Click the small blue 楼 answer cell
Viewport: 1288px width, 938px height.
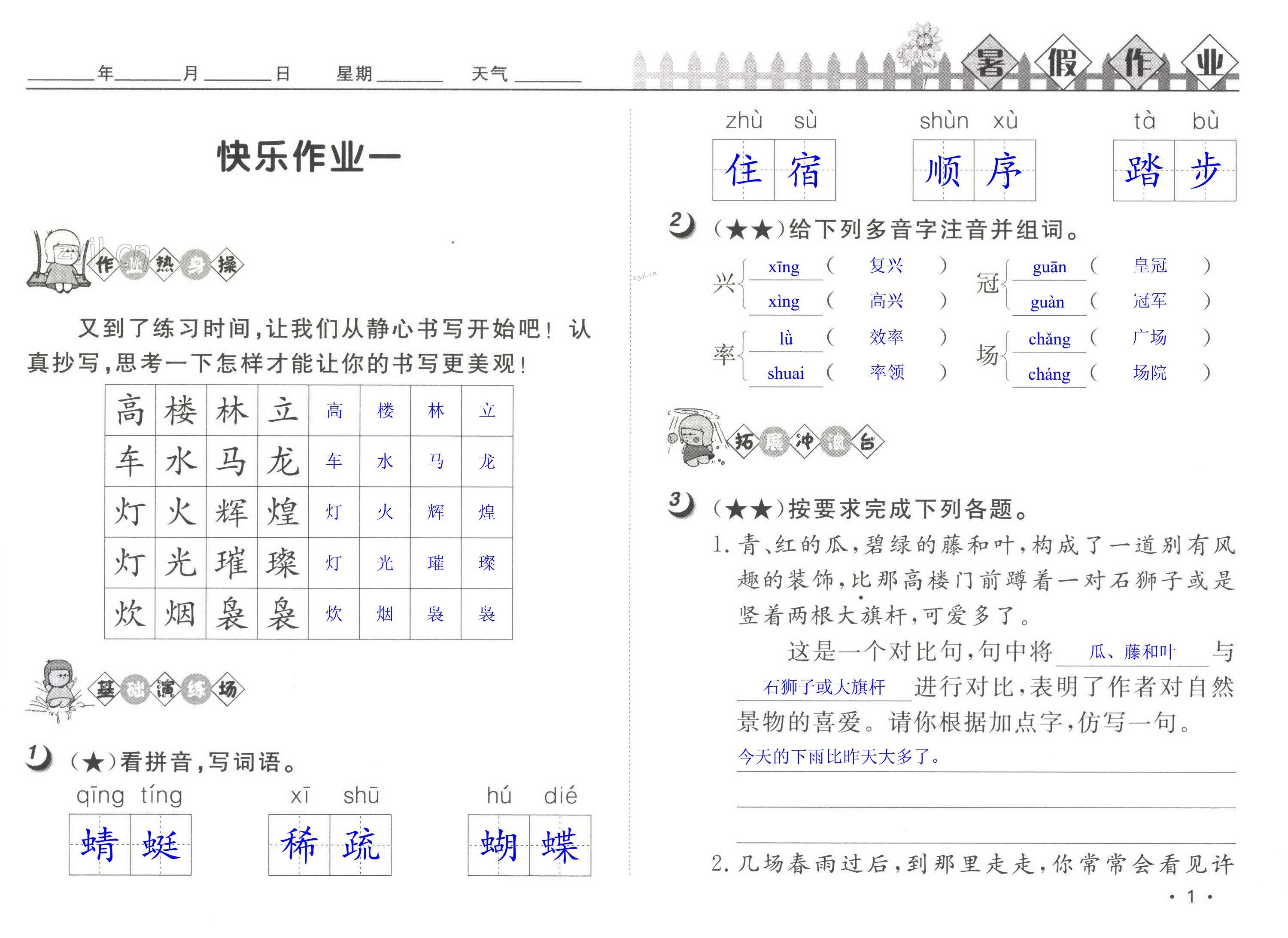[385, 411]
